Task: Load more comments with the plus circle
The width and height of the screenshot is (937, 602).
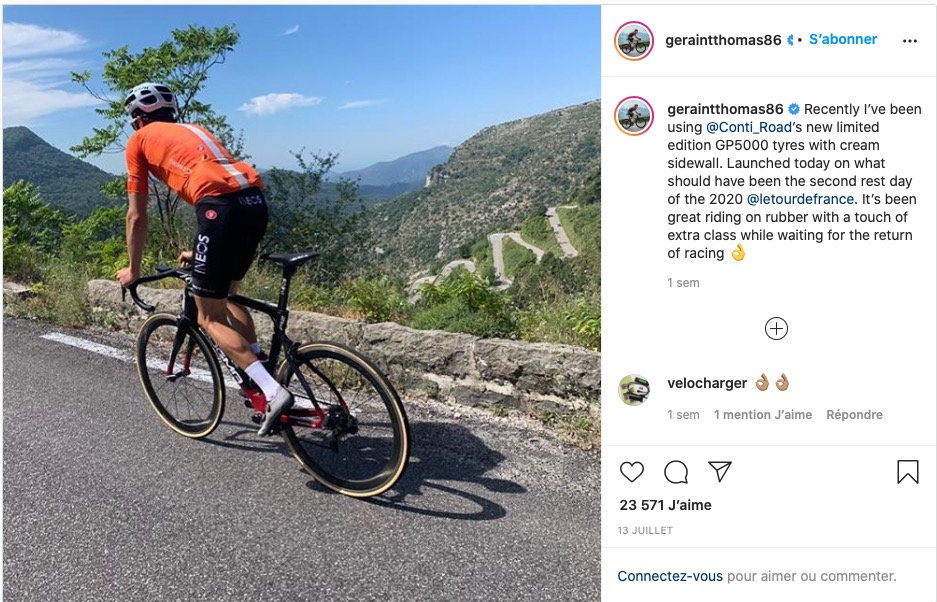Action: tap(776, 328)
